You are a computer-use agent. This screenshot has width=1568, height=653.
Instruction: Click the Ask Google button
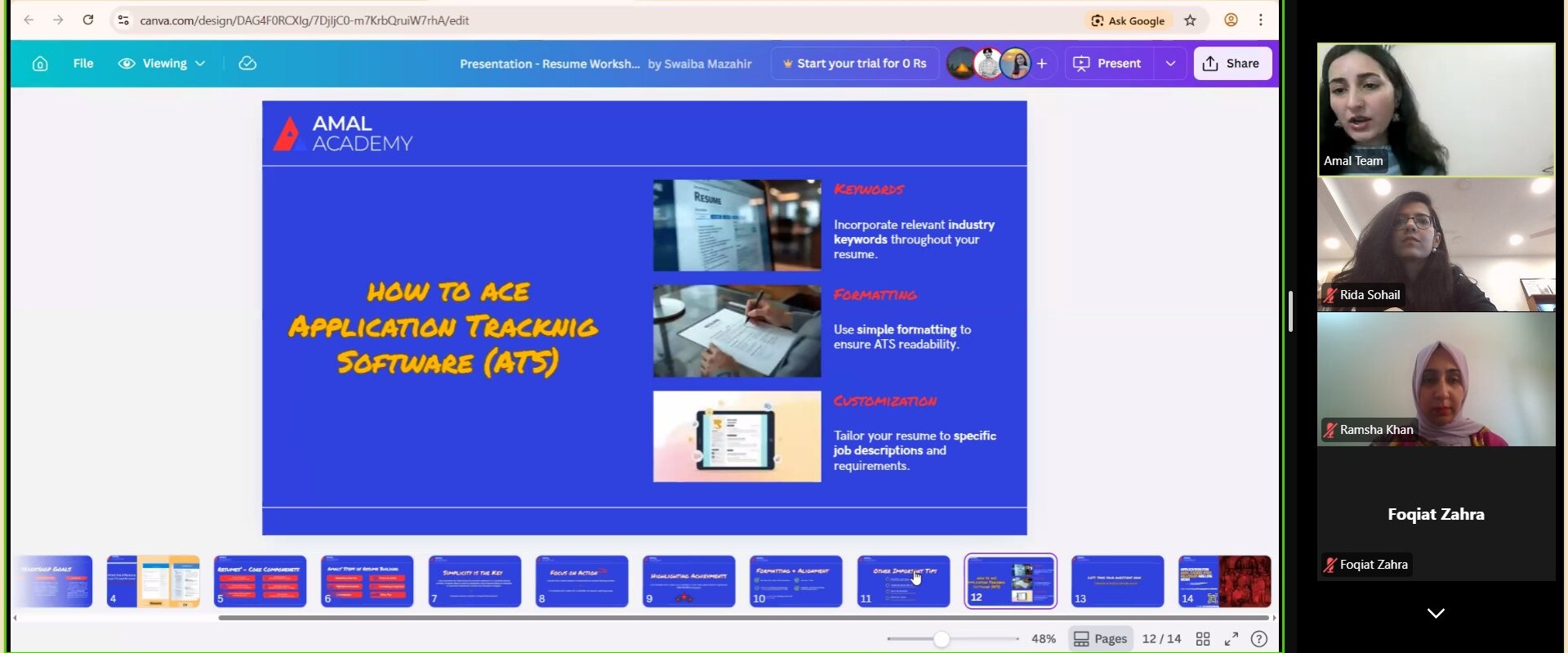tap(1128, 20)
